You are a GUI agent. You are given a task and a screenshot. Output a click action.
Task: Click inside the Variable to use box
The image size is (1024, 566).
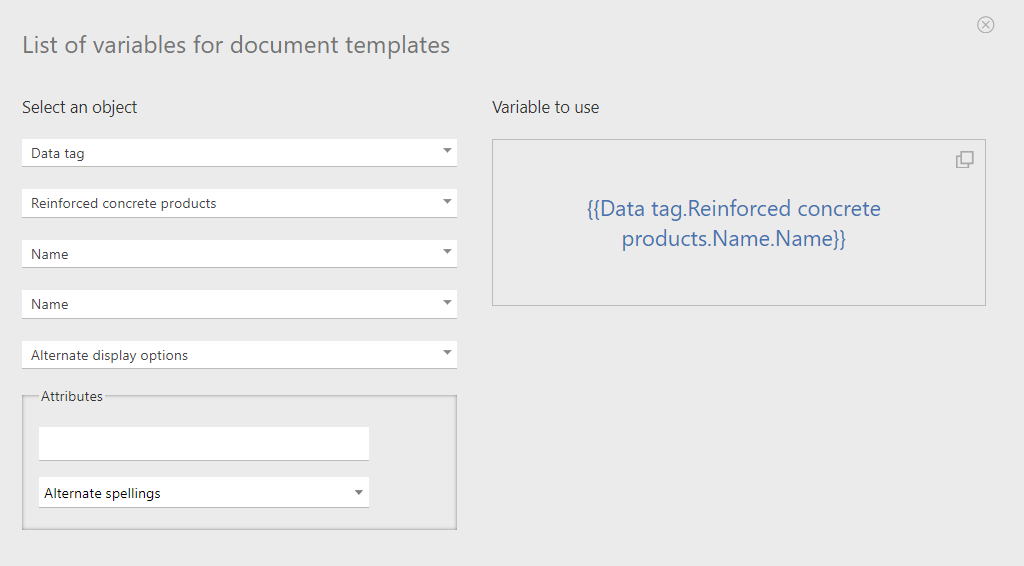pos(739,223)
